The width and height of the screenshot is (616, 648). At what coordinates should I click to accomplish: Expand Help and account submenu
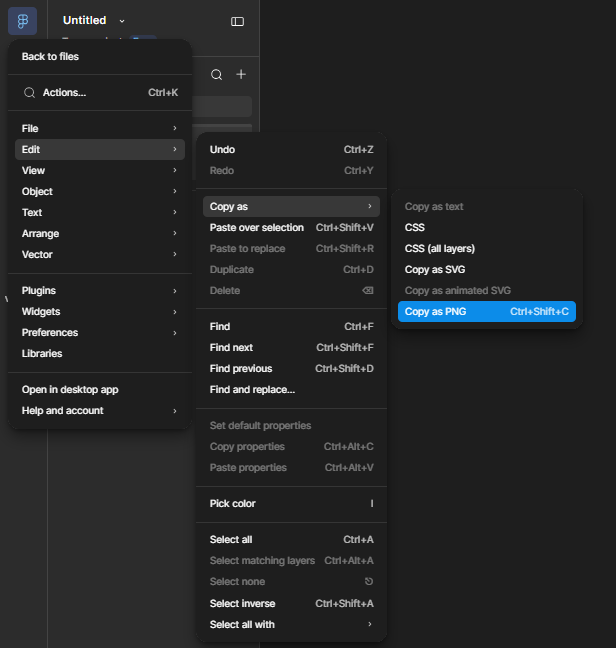coord(100,411)
